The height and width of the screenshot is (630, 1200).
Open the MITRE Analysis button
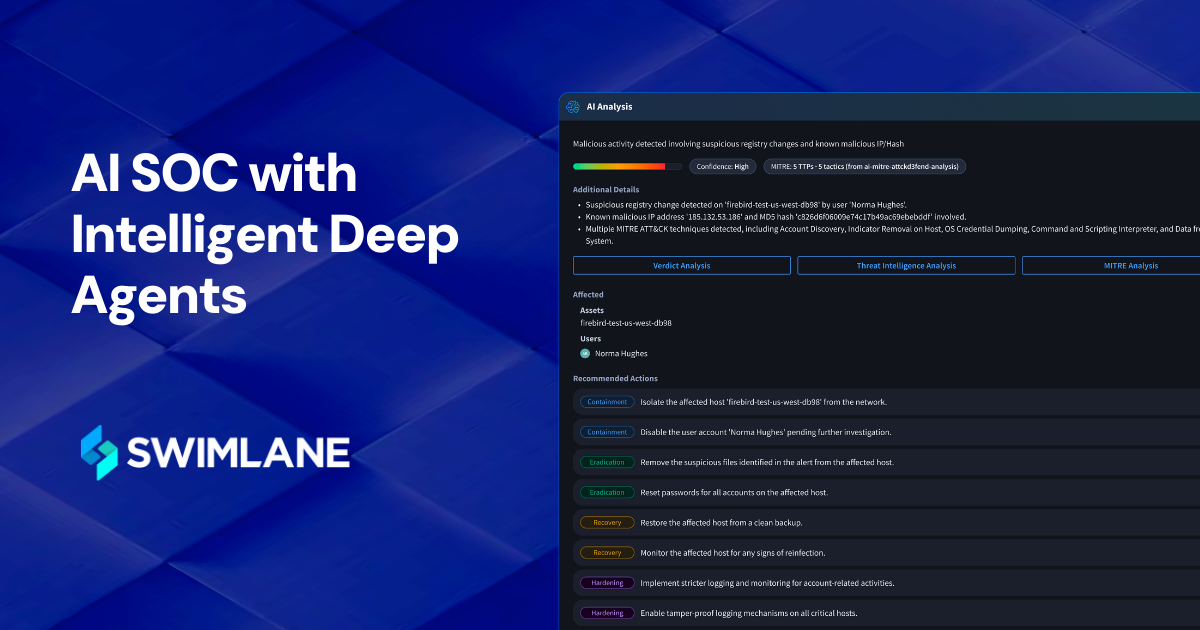point(1110,265)
